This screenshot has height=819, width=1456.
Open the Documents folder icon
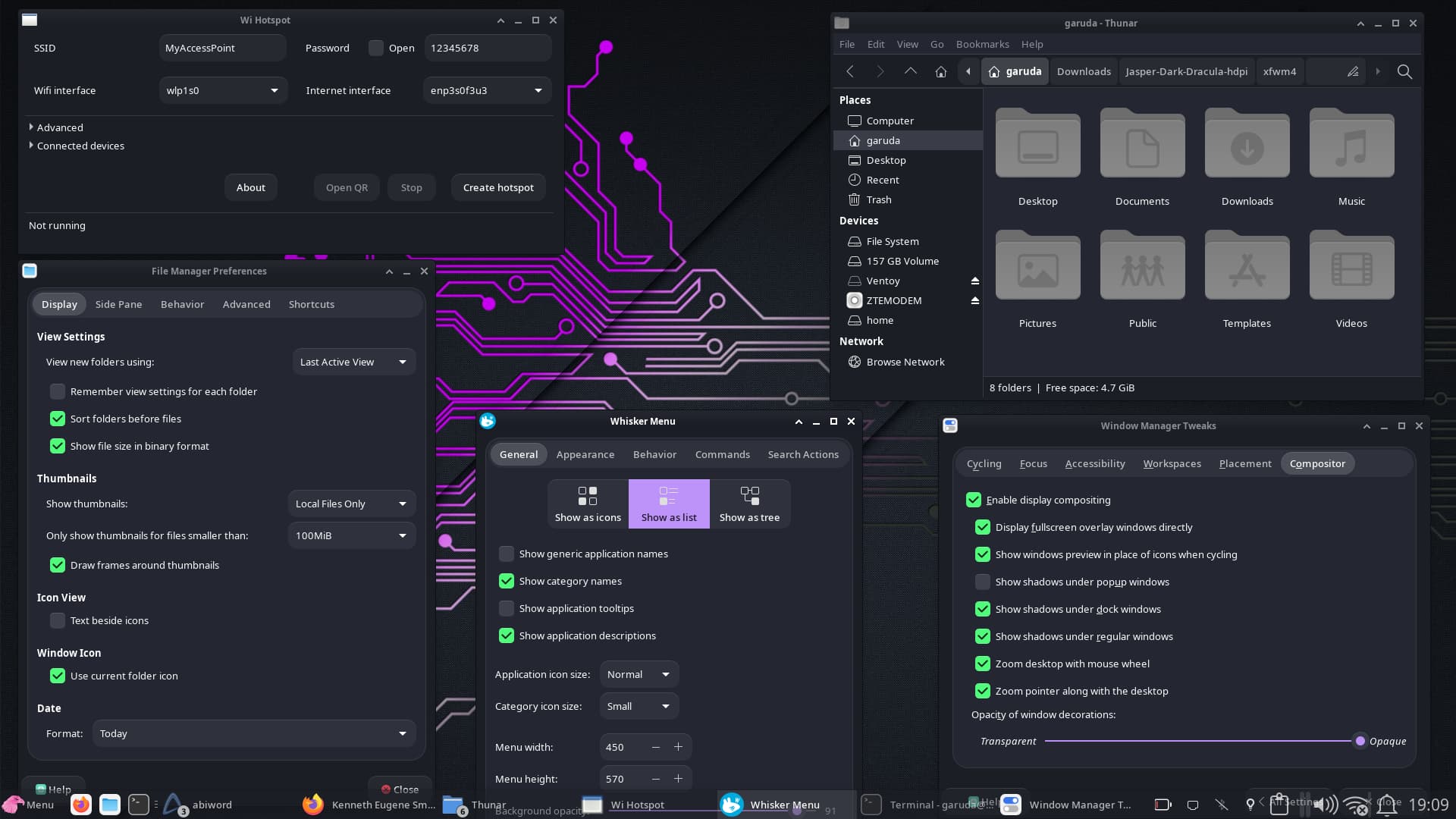(x=1142, y=143)
